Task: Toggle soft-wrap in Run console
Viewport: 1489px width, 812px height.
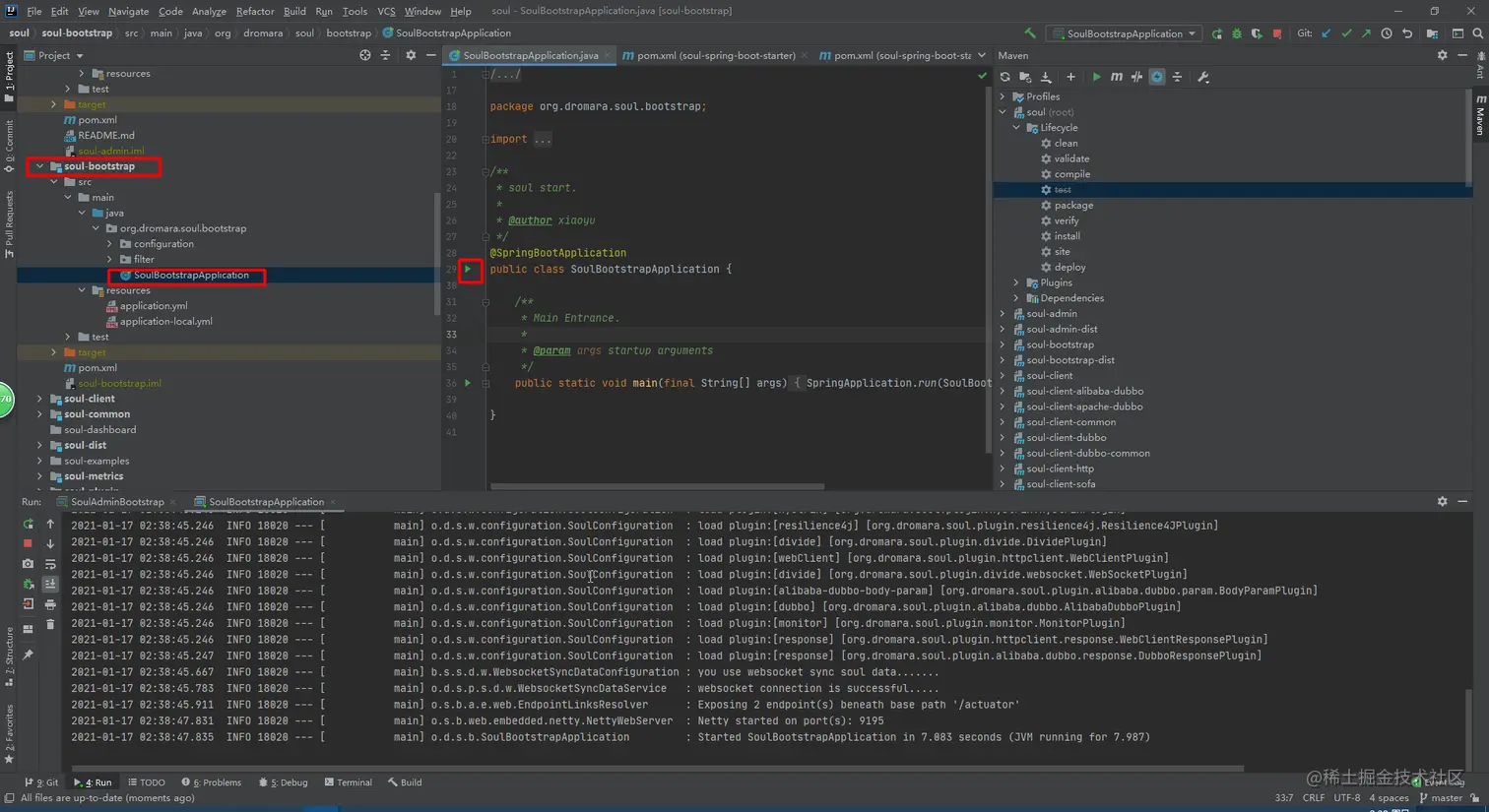Action: click(50, 564)
